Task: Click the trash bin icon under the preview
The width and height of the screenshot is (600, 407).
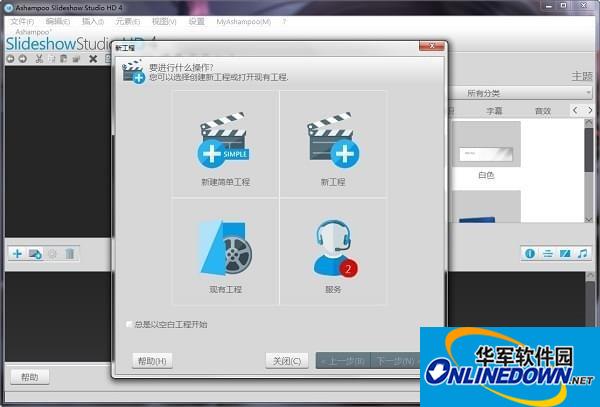Action: point(70,254)
